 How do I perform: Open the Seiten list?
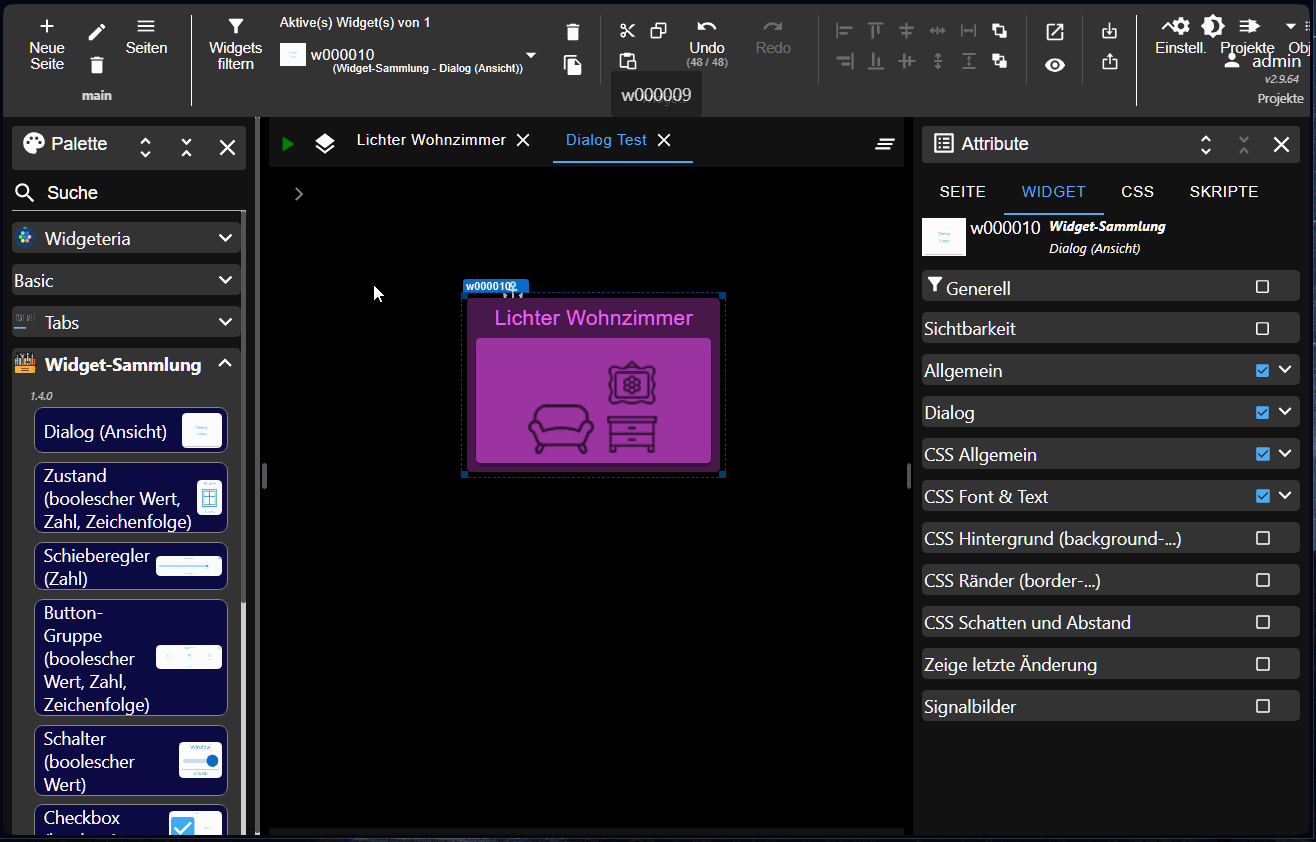tap(146, 36)
